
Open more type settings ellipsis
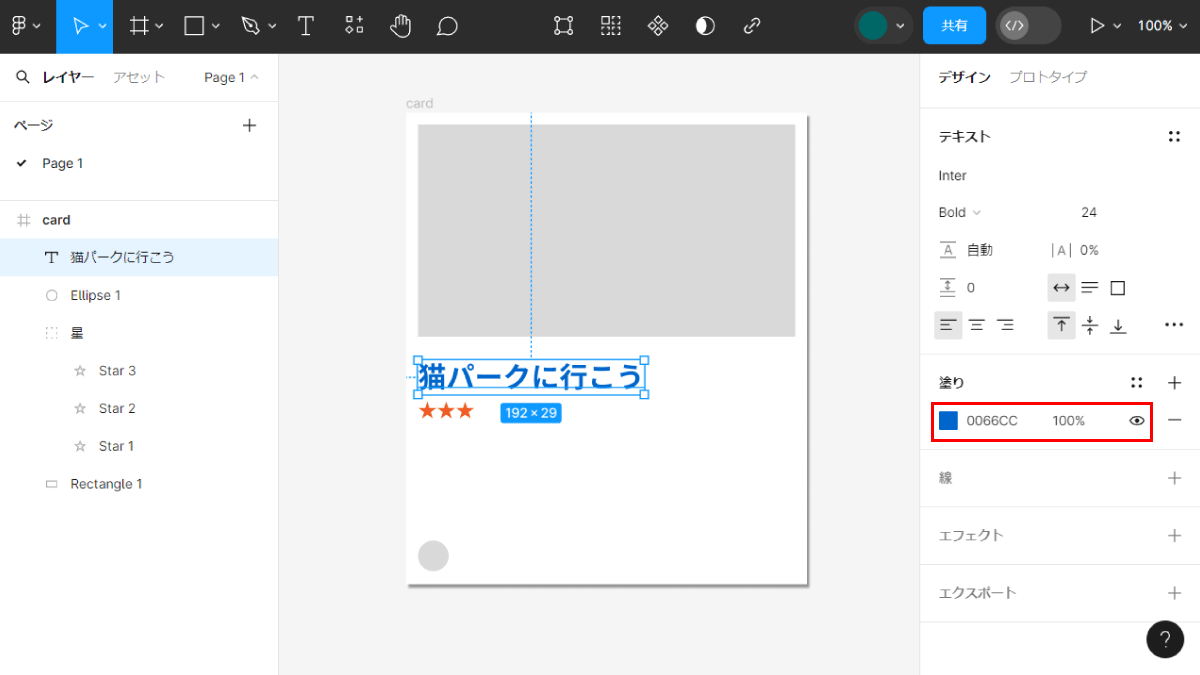click(1174, 325)
